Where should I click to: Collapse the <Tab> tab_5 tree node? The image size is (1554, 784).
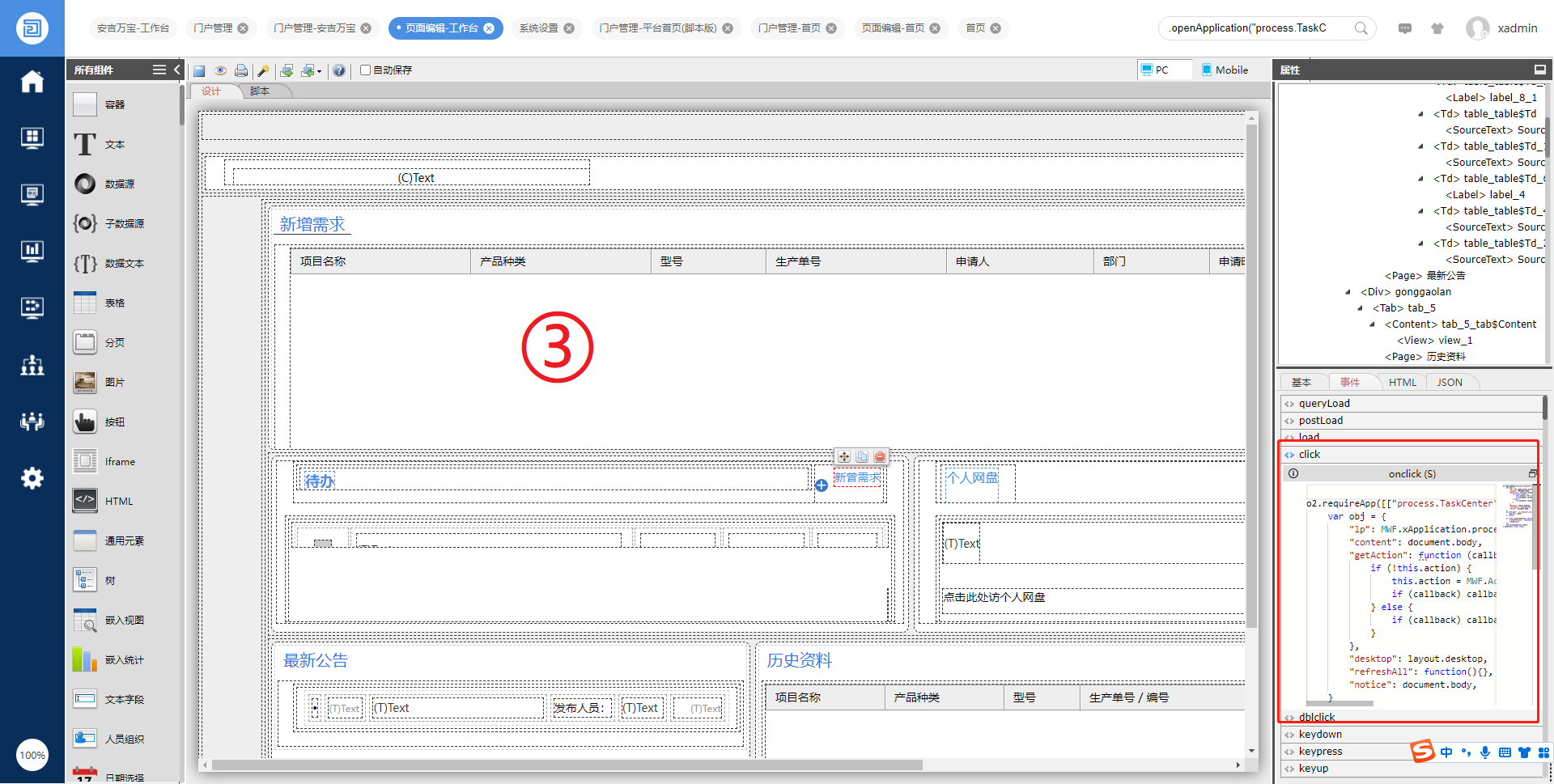point(1360,308)
